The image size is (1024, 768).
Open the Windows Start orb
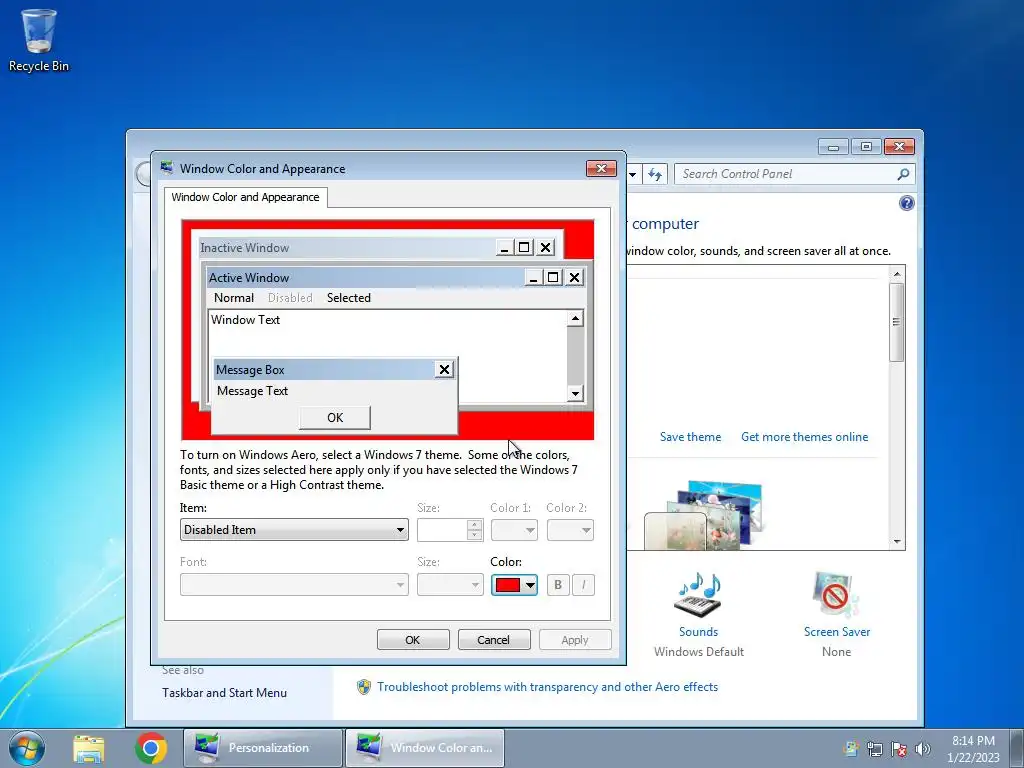point(27,748)
